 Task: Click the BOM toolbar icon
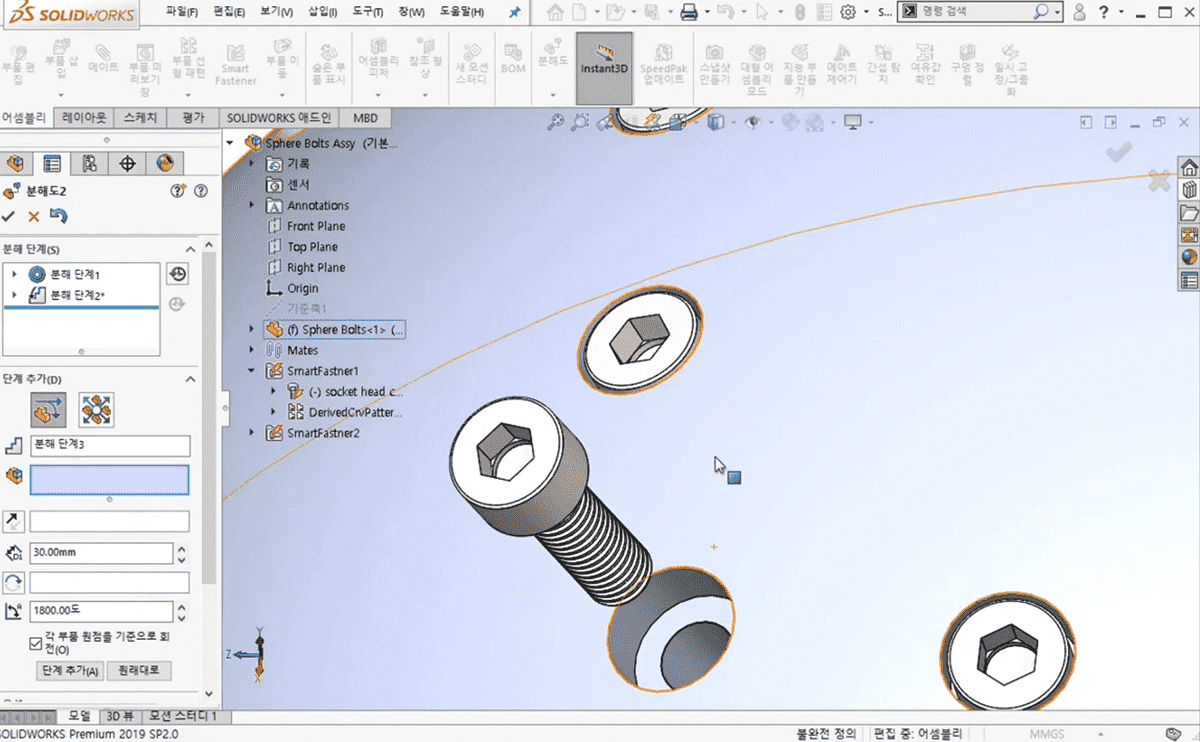(x=513, y=58)
